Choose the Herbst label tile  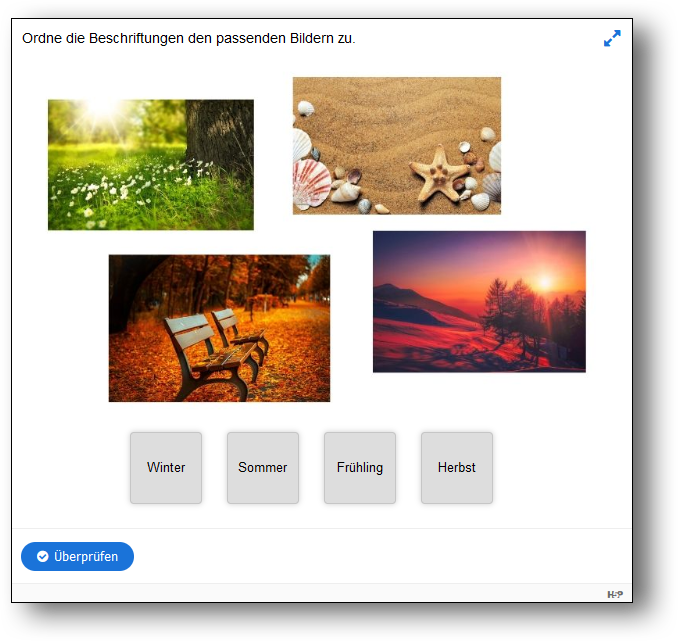pyautogui.click(x=457, y=468)
